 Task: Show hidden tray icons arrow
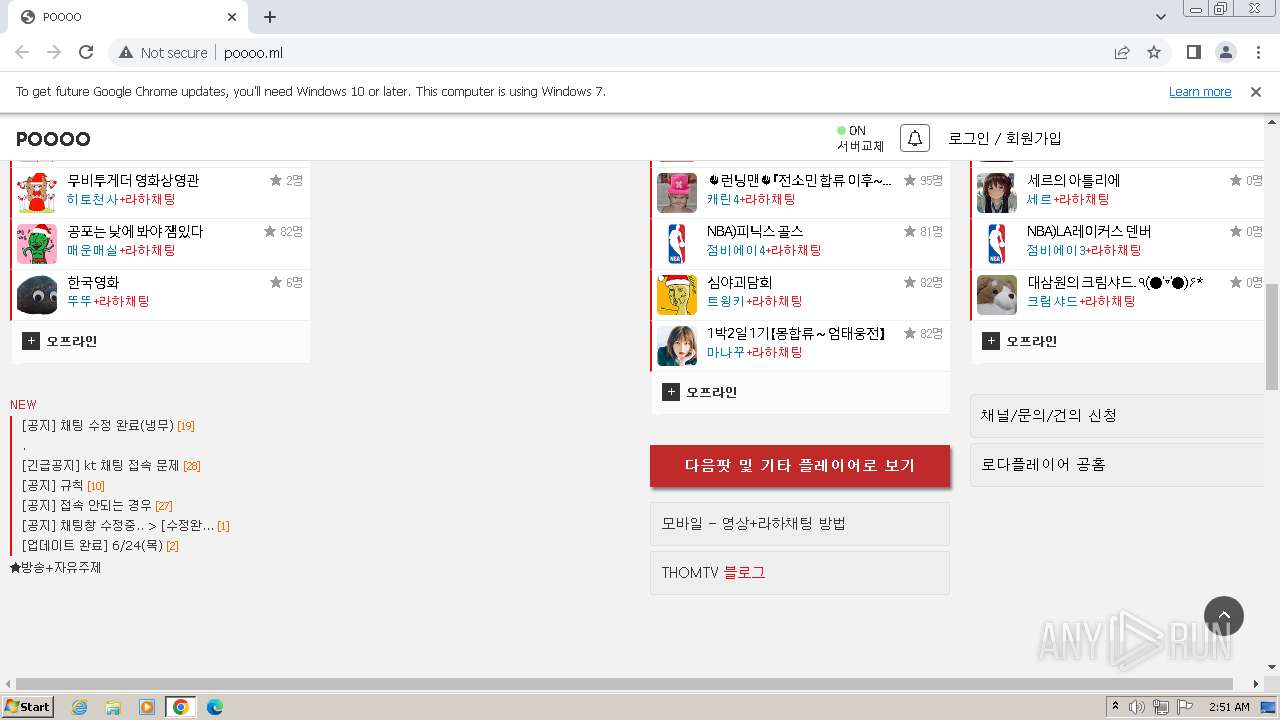tap(1115, 707)
